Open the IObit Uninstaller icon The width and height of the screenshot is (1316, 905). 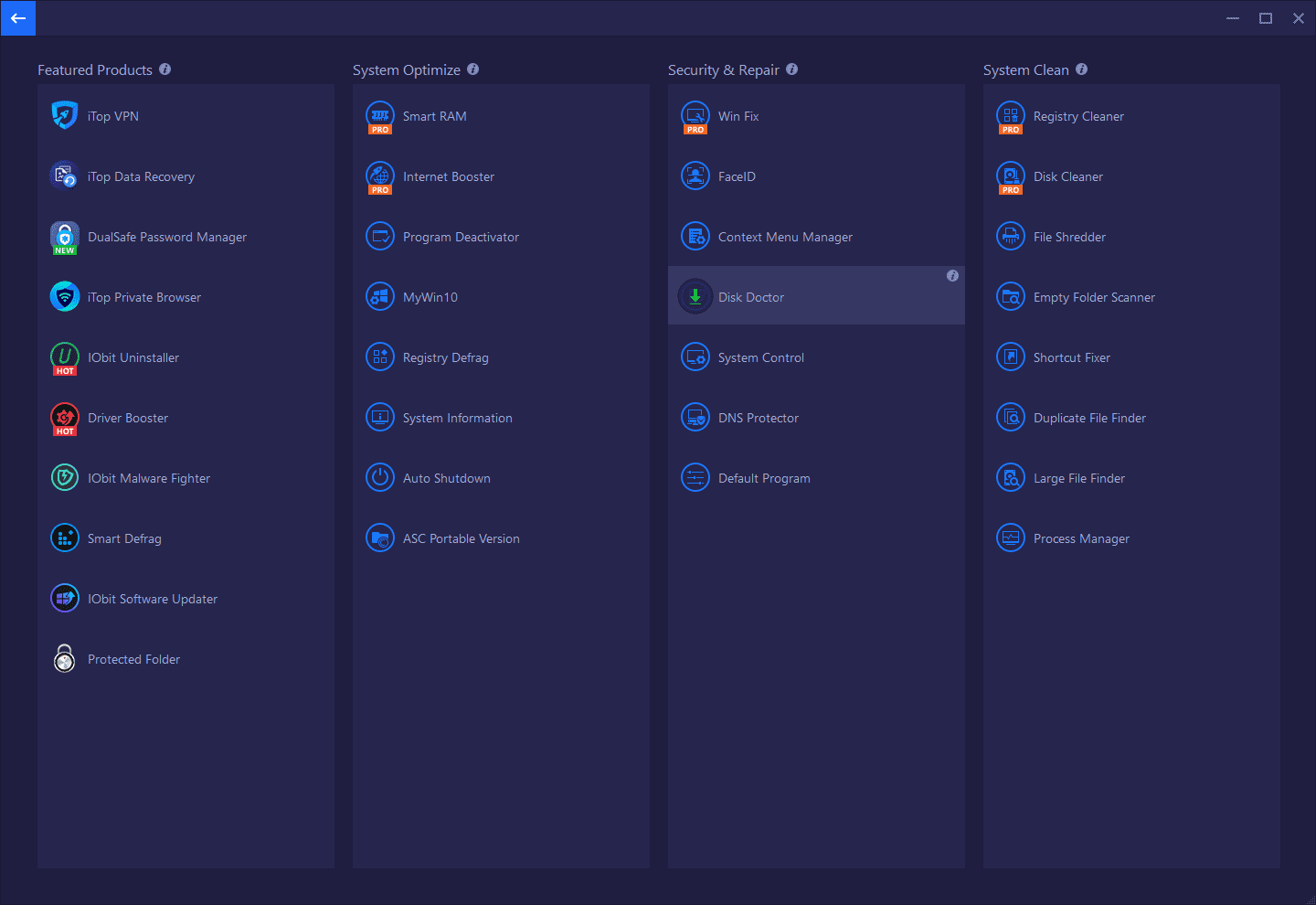click(x=65, y=357)
